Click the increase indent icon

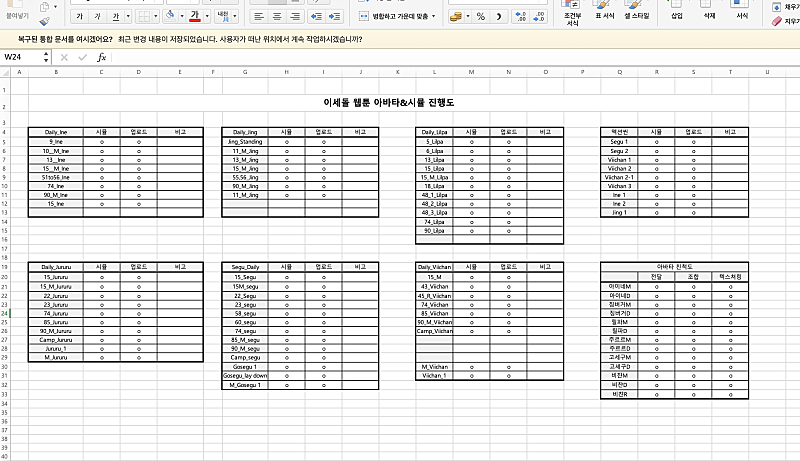(334, 16)
